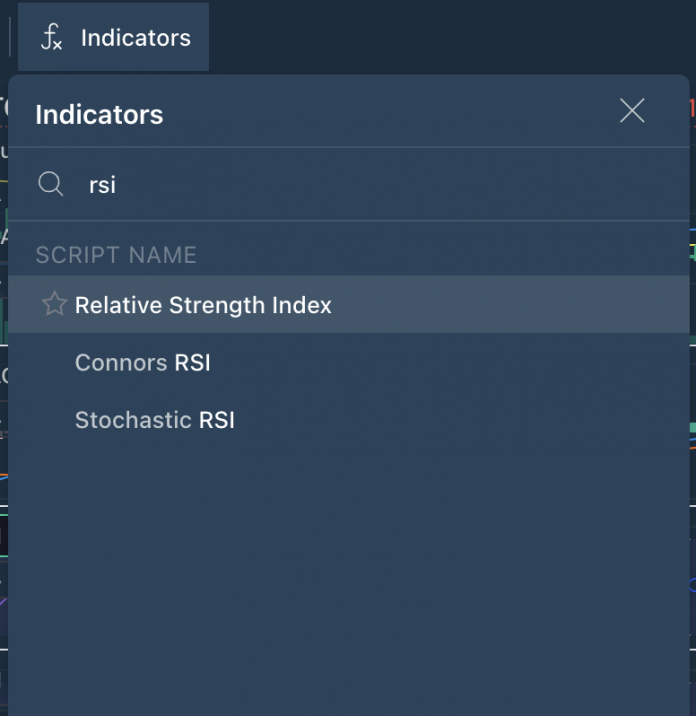The image size is (696, 716).
Task: Dismiss the indicator search popup
Action: [x=632, y=111]
